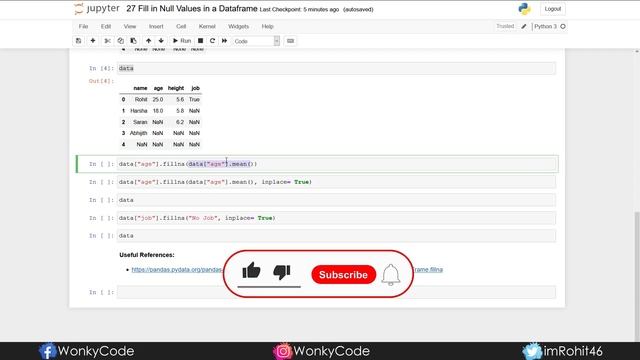Click the Facebook logo icon
Viewport: 640px width, 360px height.
47,351
